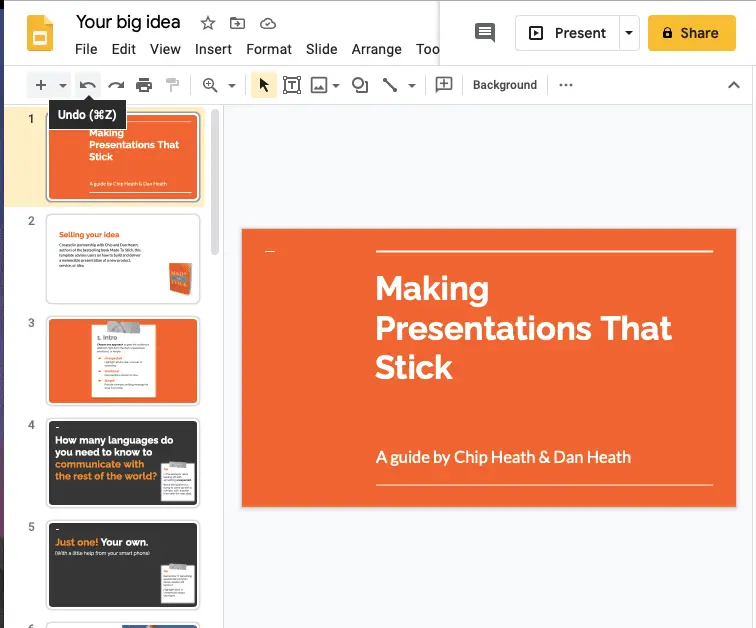
Task: Open the Arrange menu
Action: [x=377, y=49]
